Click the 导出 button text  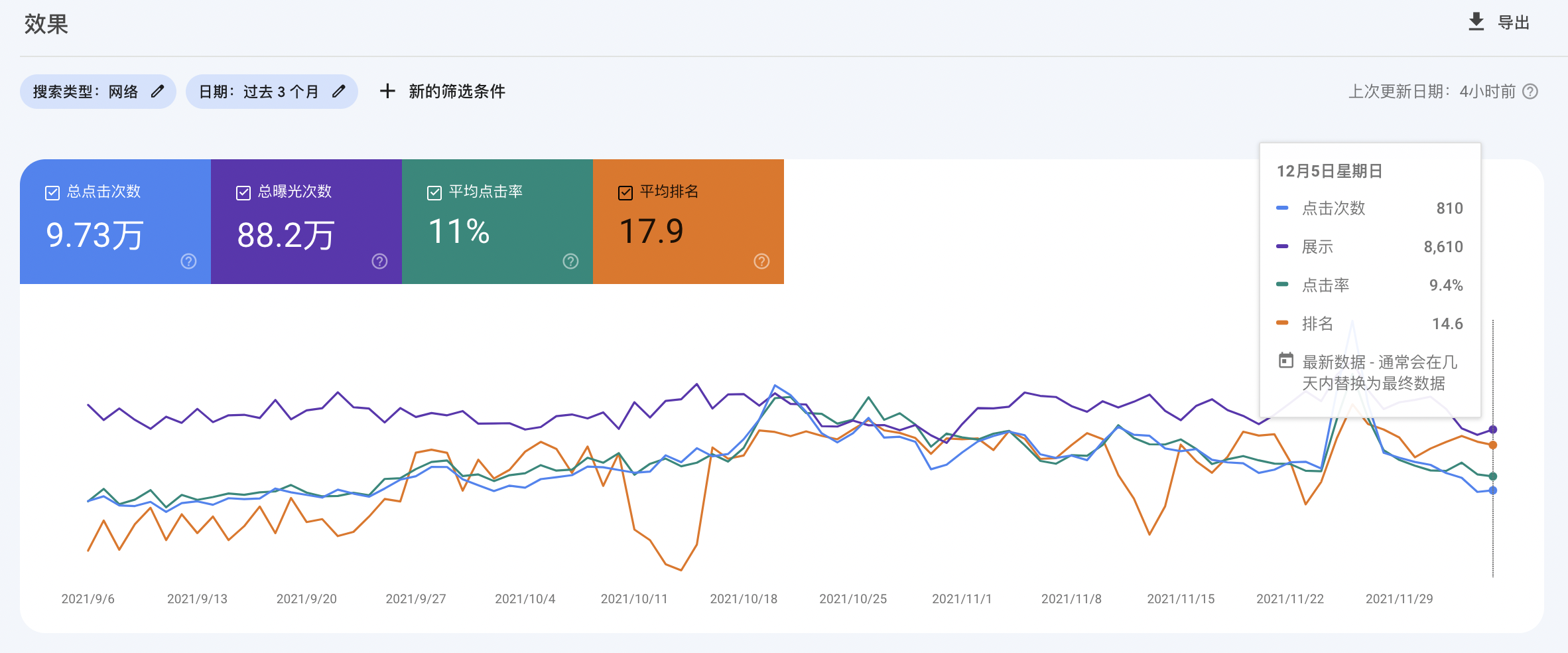point(1514,23)
